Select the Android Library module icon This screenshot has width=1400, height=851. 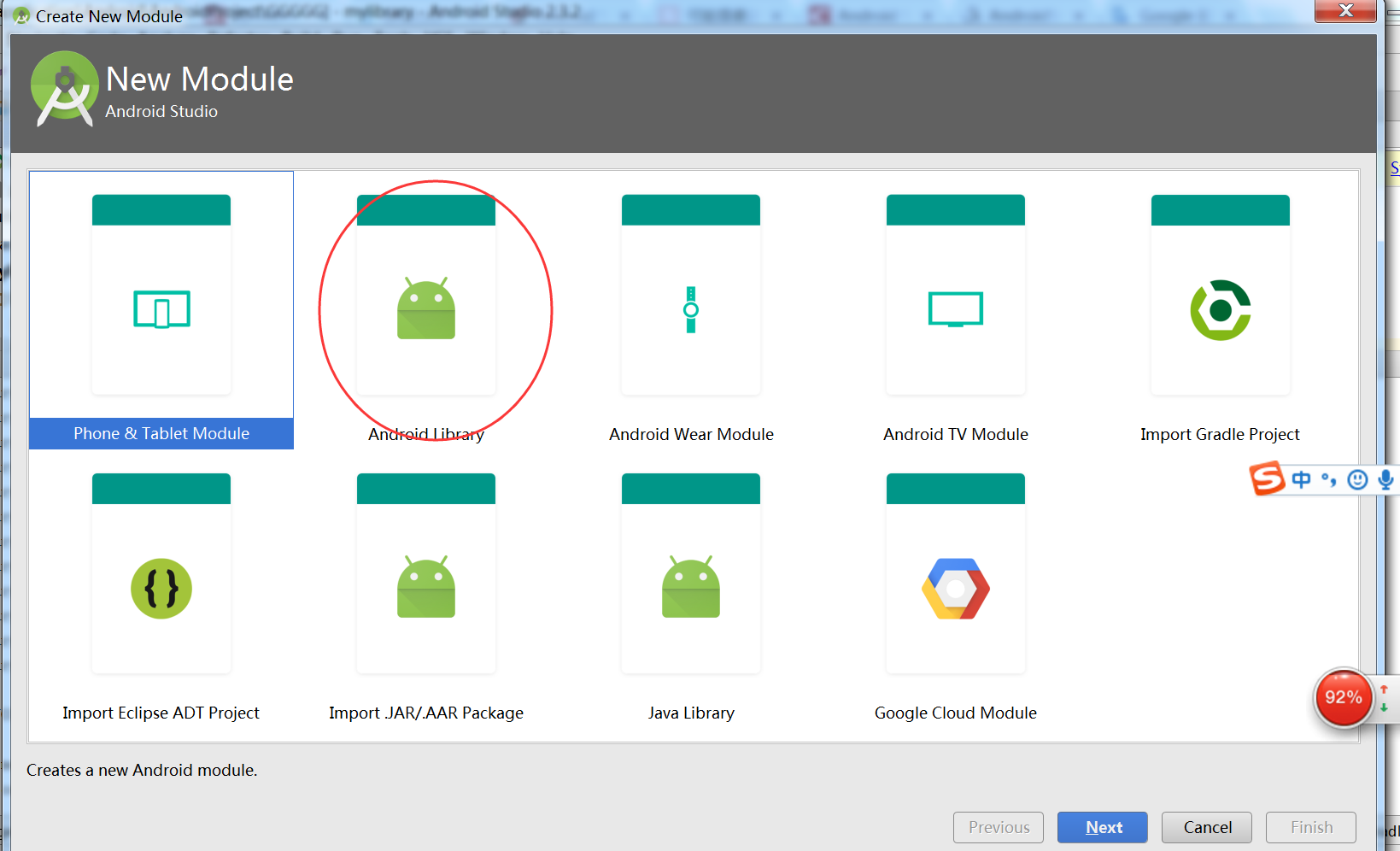coord(425,309)
